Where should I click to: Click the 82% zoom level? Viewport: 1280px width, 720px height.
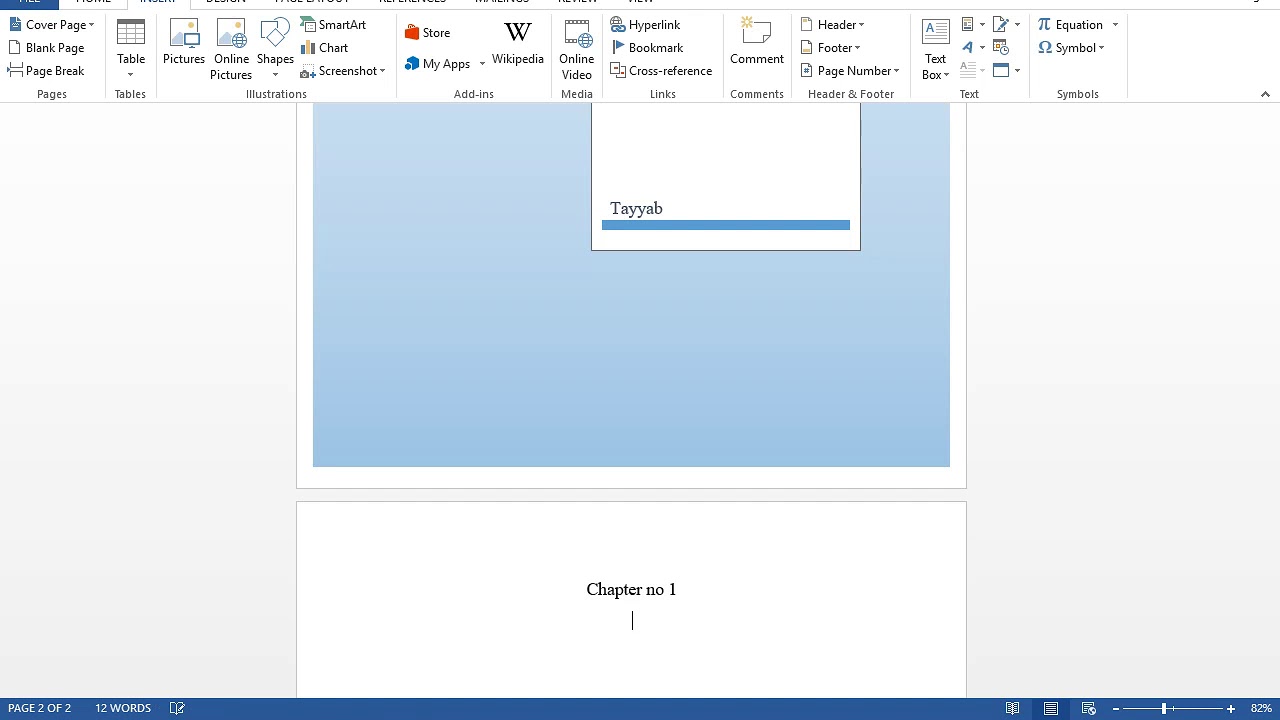(x=1261, y=708)
